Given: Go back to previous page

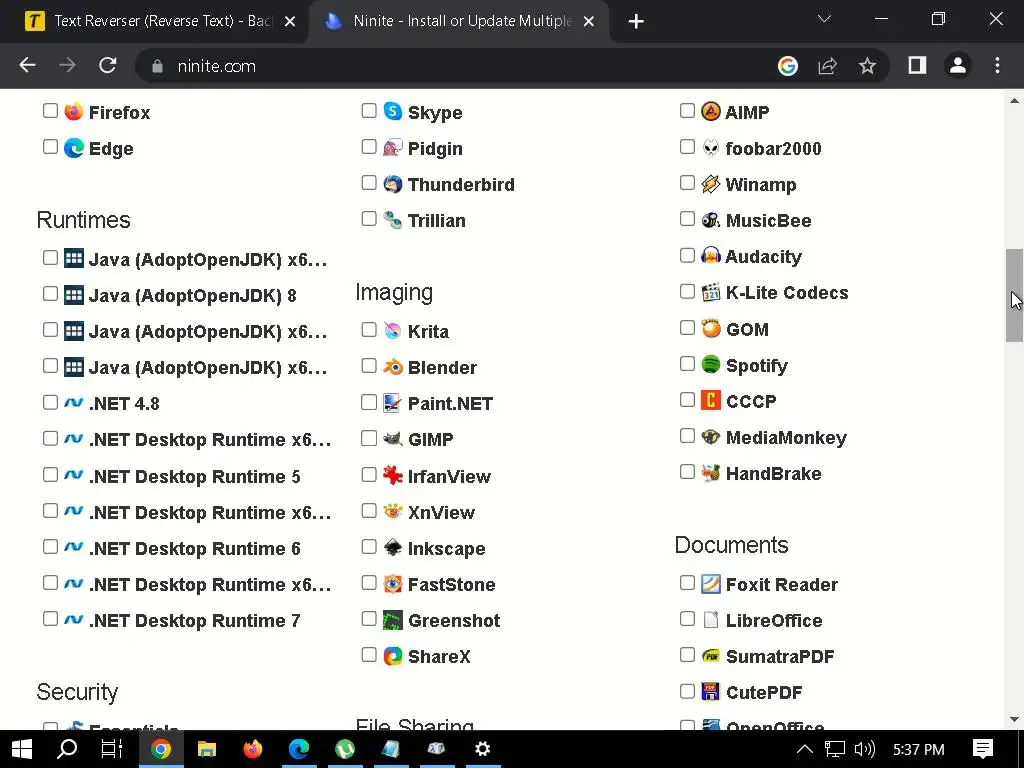Looking at the screenshot, I should [x=27, y=65].
